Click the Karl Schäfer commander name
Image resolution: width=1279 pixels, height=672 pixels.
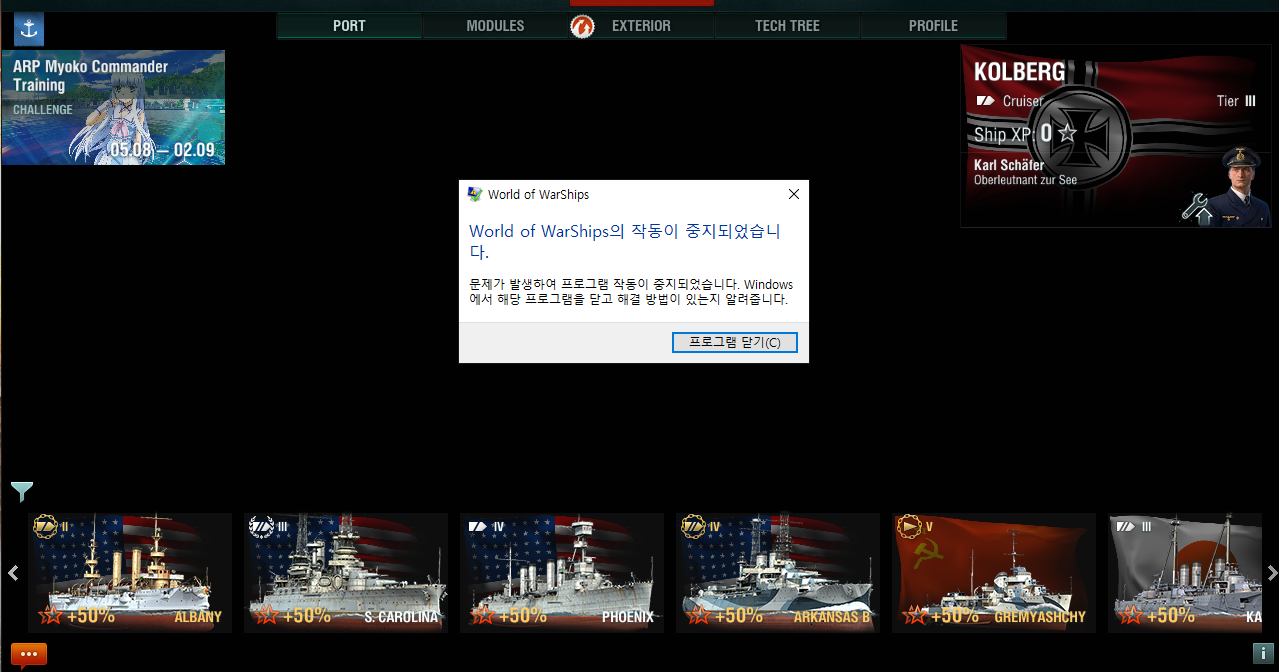coord(1009,165)
